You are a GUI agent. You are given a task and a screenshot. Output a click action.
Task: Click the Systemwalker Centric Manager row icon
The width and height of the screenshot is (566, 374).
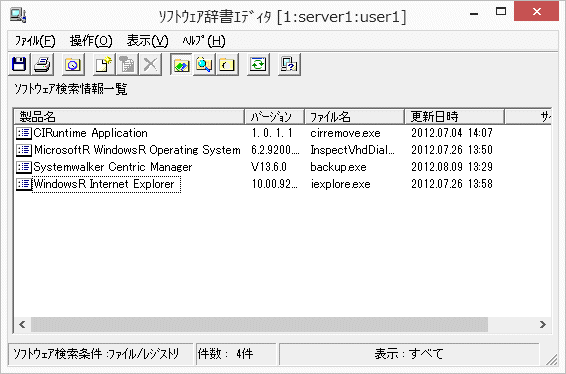[x=24, y=167]
